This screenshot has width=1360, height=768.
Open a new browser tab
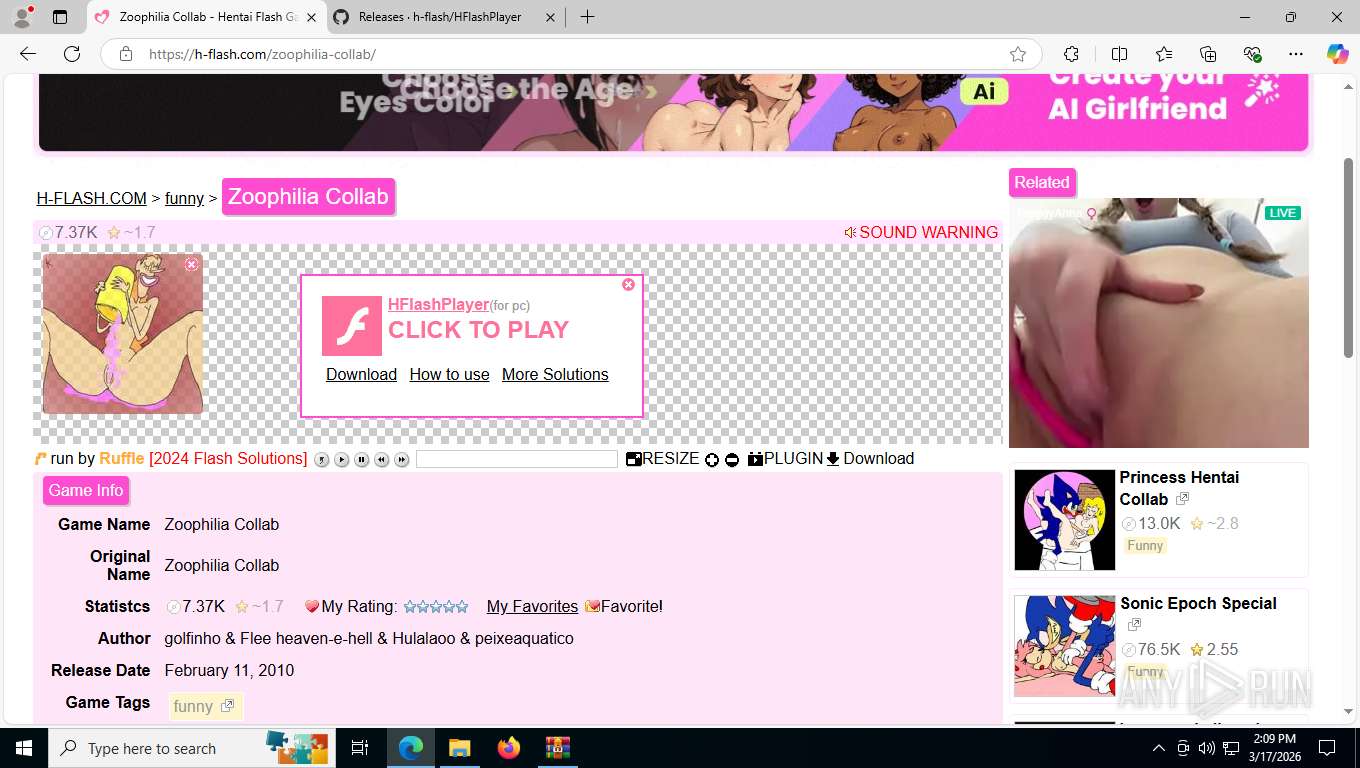tap(587, 17)
